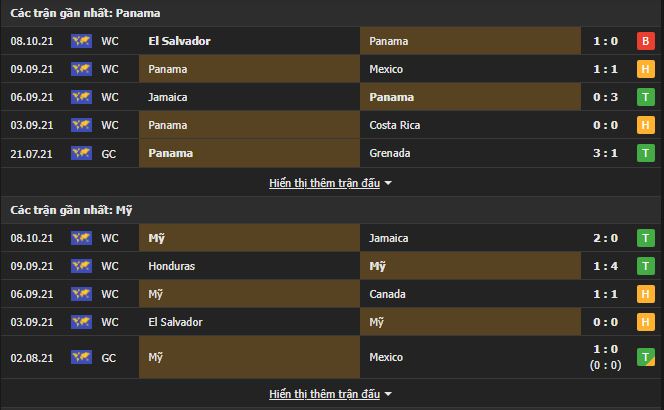Image resolution: width=664 pixels, height=410 pixels.
Task: Click the flag icon on Mỹ vs Mexico row
Action: [81, 357]
